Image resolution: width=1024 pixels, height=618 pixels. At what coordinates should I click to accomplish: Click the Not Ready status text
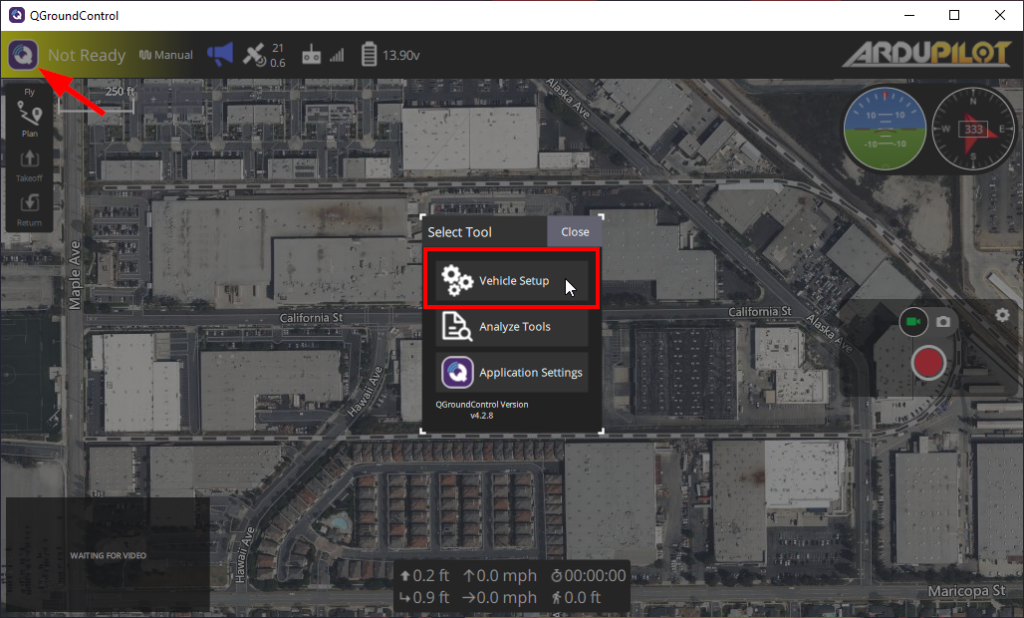(x=87, y=55)
